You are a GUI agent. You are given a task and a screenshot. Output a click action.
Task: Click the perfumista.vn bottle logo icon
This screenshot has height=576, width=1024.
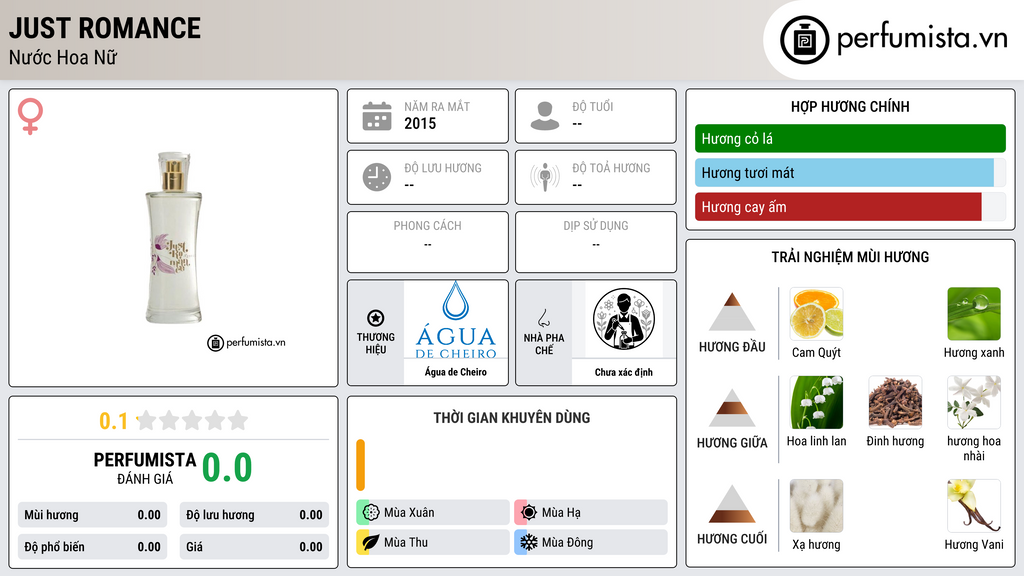click(804, 40)
